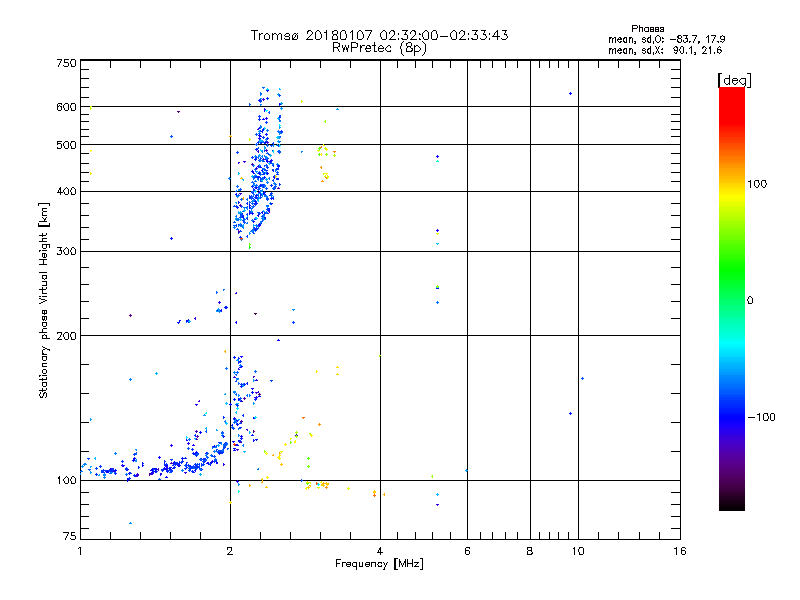Click the x-axis '1' tick label

pyautogui.click(x=80, y=551)
